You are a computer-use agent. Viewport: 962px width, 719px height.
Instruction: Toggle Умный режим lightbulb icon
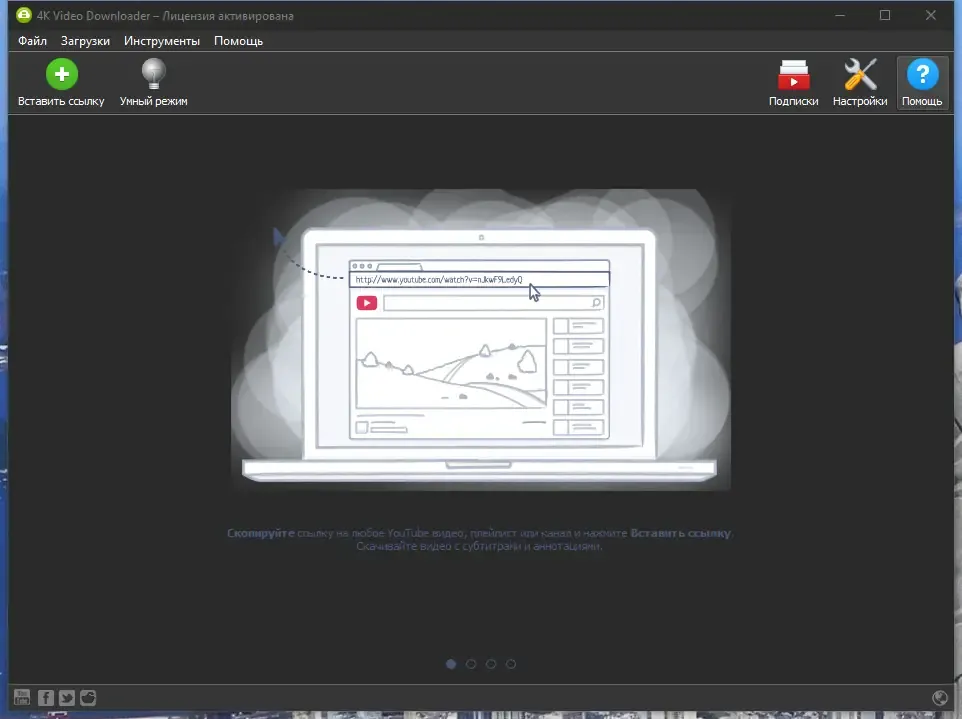(x=153, y=74)
